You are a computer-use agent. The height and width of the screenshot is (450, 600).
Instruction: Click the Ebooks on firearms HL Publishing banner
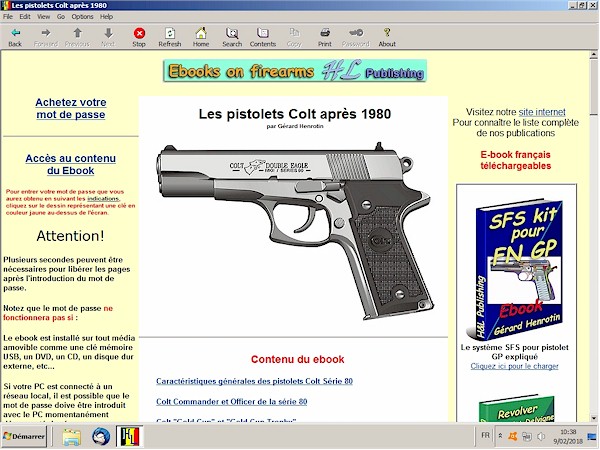(295, 71)
